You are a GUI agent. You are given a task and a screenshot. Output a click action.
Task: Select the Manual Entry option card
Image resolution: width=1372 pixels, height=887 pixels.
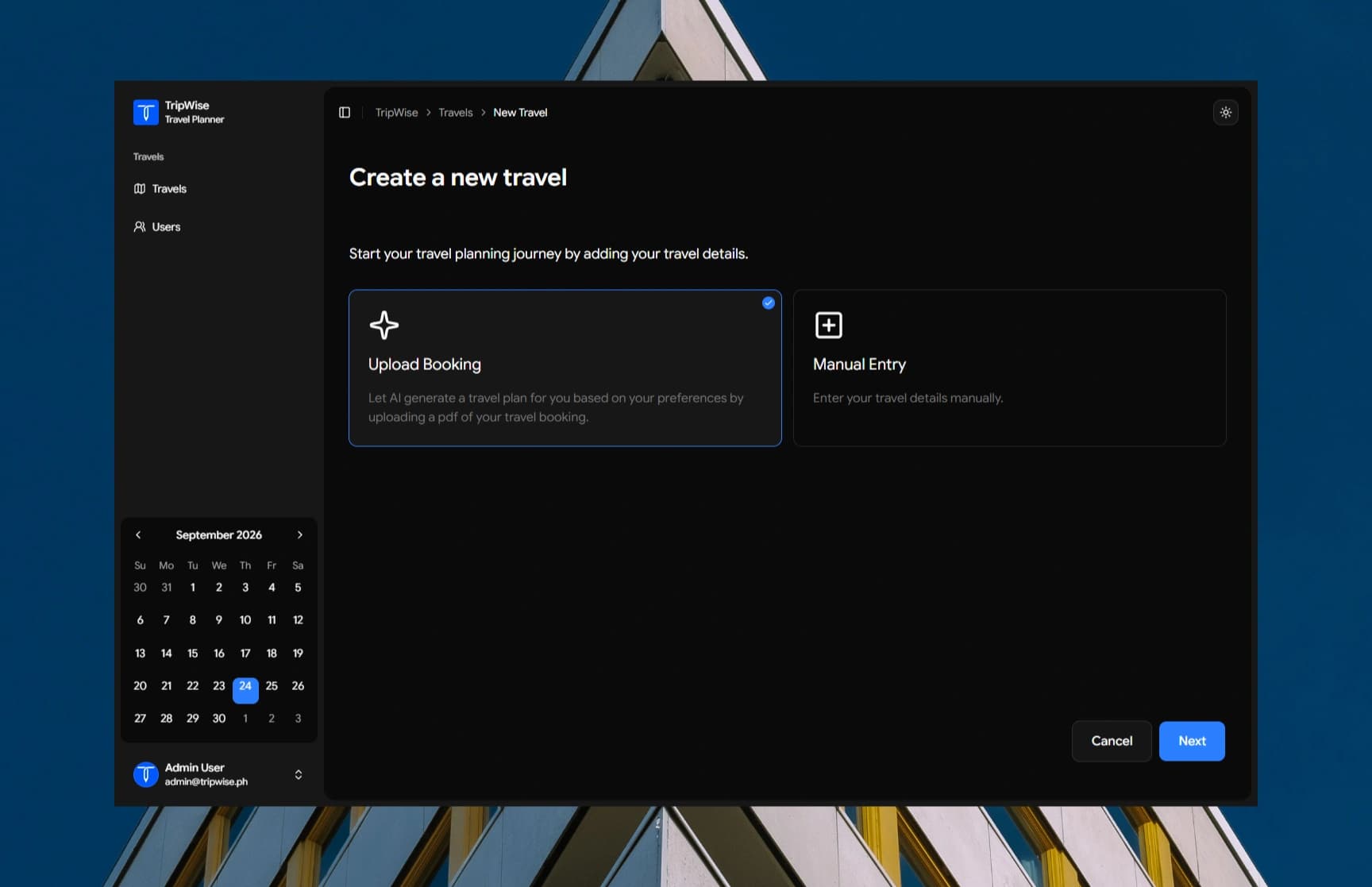pyautogui.click(x=1009, y=368)
